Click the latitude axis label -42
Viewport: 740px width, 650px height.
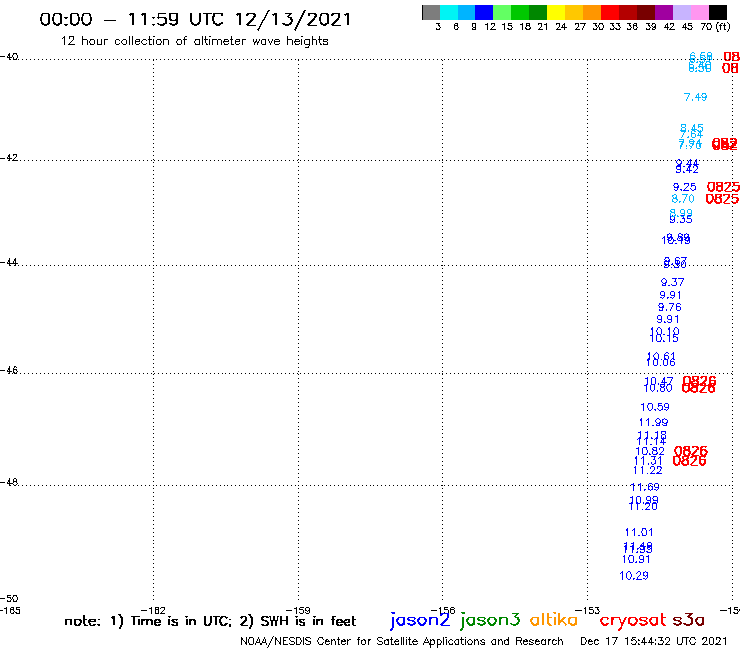pos(9,158)
